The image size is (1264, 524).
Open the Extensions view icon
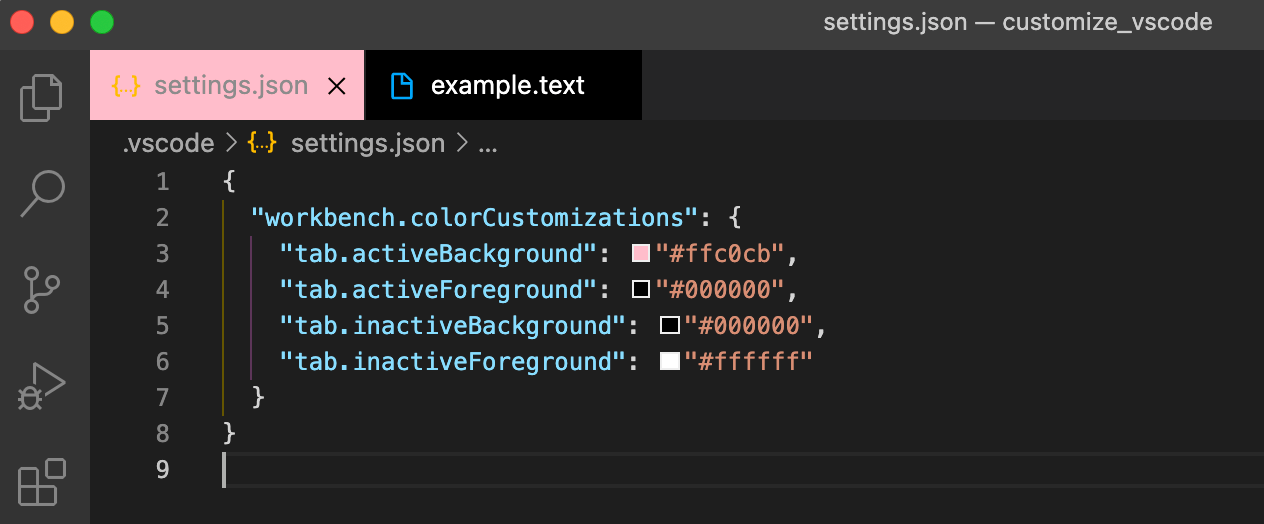click(x=42, y=482)
